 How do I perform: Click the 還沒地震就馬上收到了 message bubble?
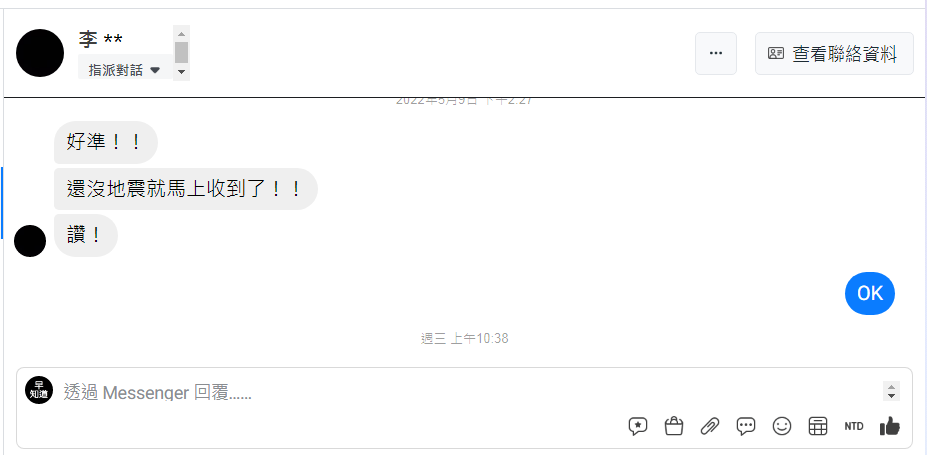tap(185, 189)
